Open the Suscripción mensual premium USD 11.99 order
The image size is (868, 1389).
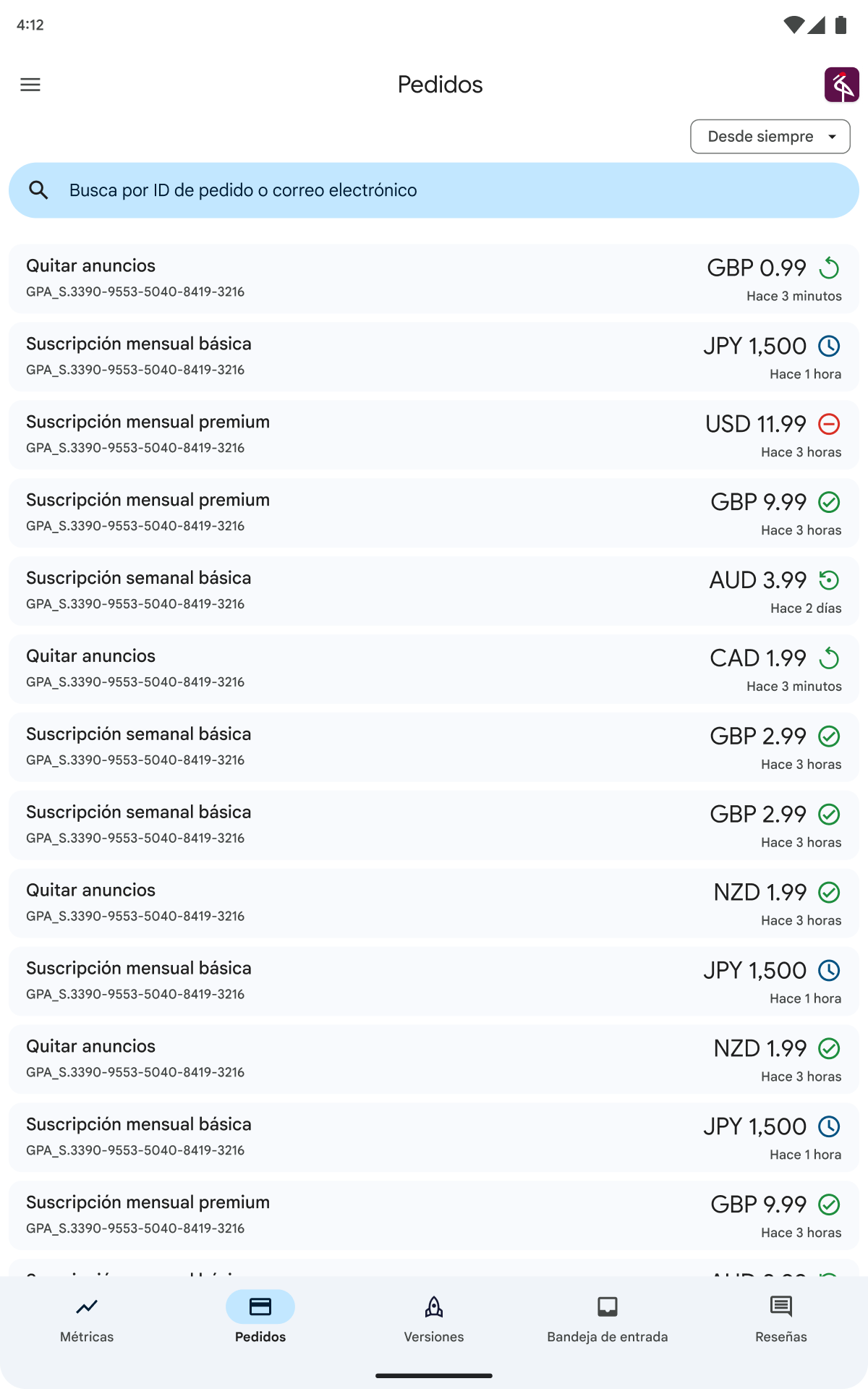coord(434,436)
